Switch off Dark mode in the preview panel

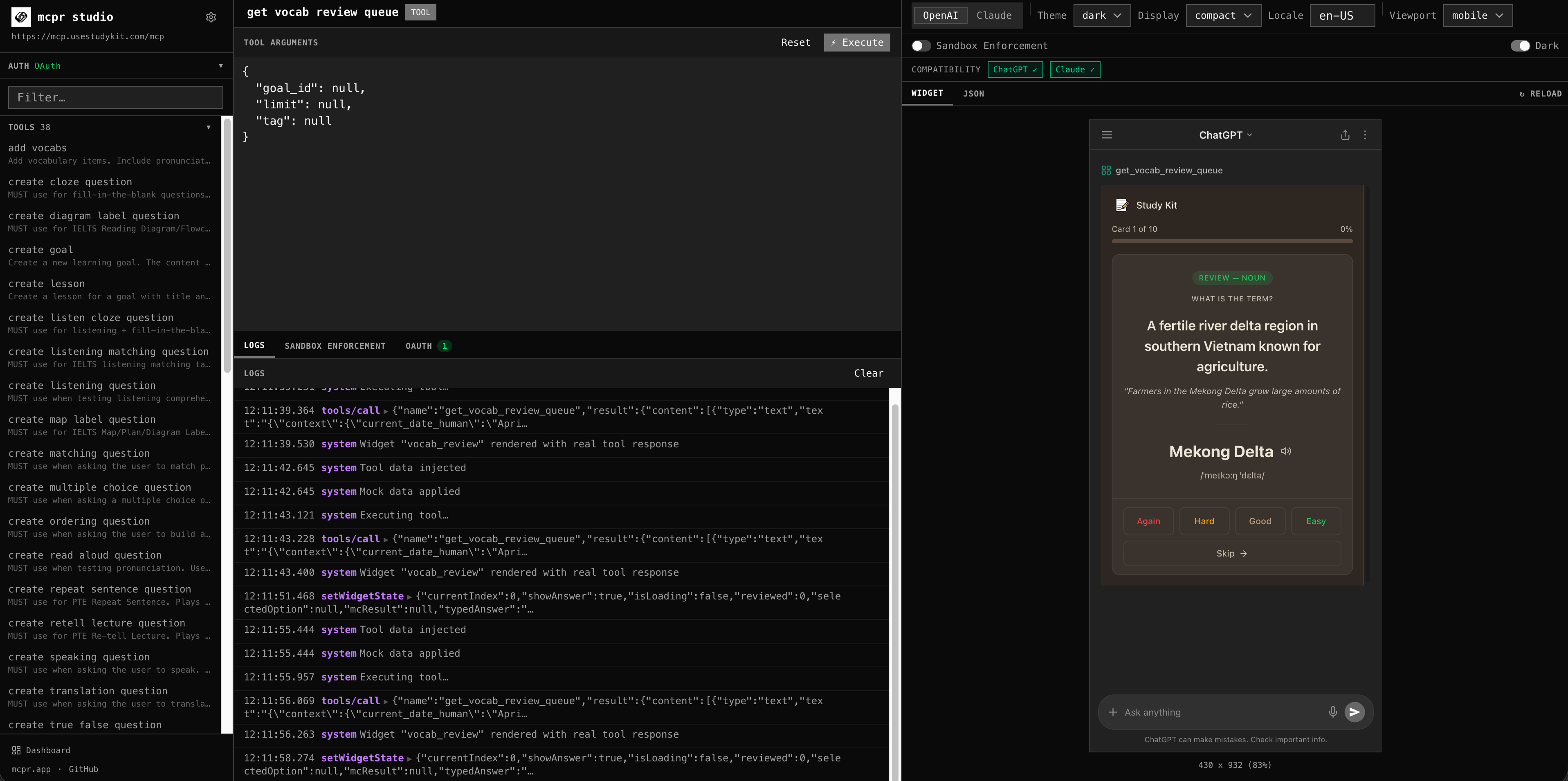pos(1523,46)
